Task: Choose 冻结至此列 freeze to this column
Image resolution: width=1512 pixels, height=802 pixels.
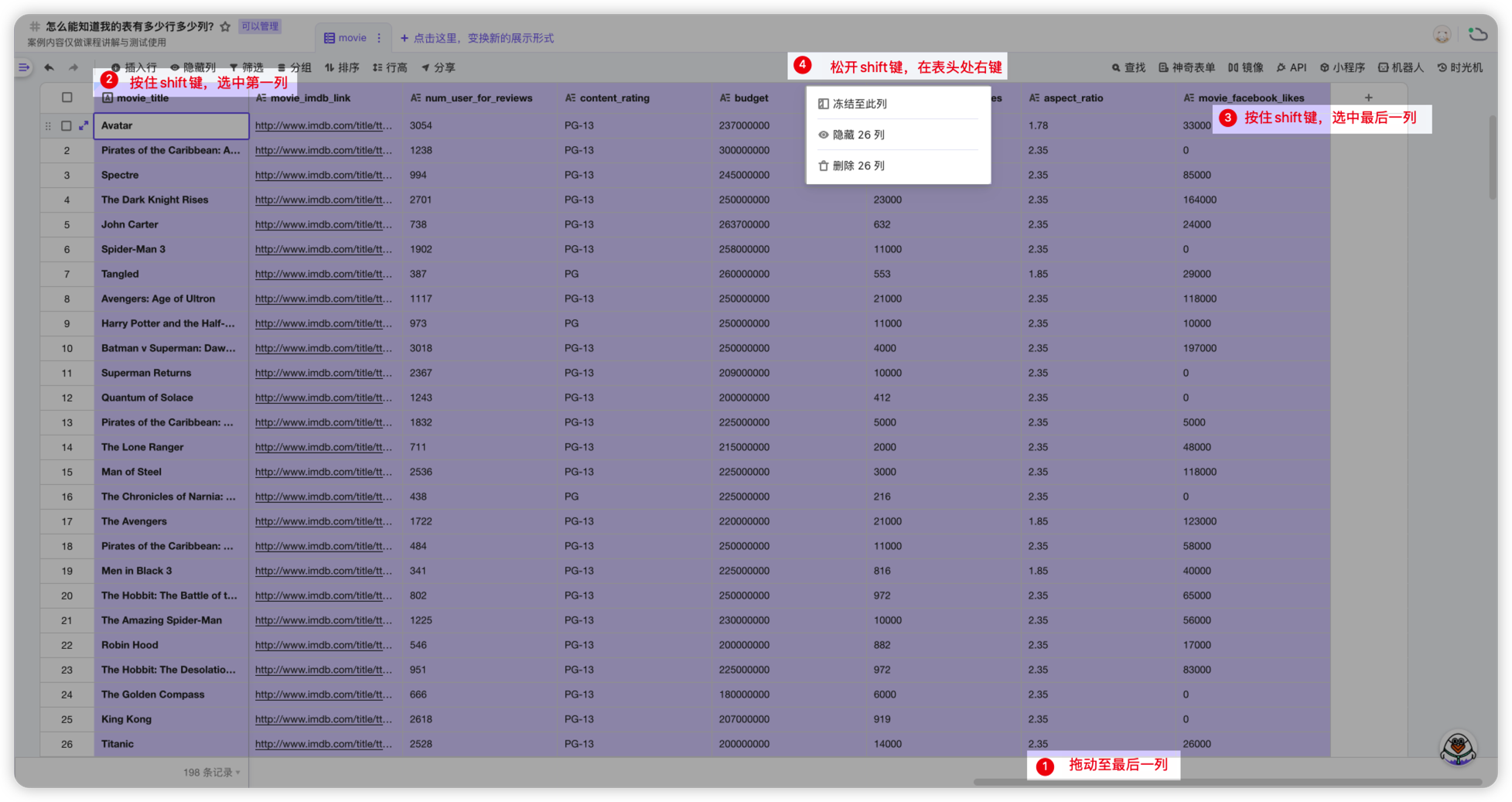Action: 898,104
